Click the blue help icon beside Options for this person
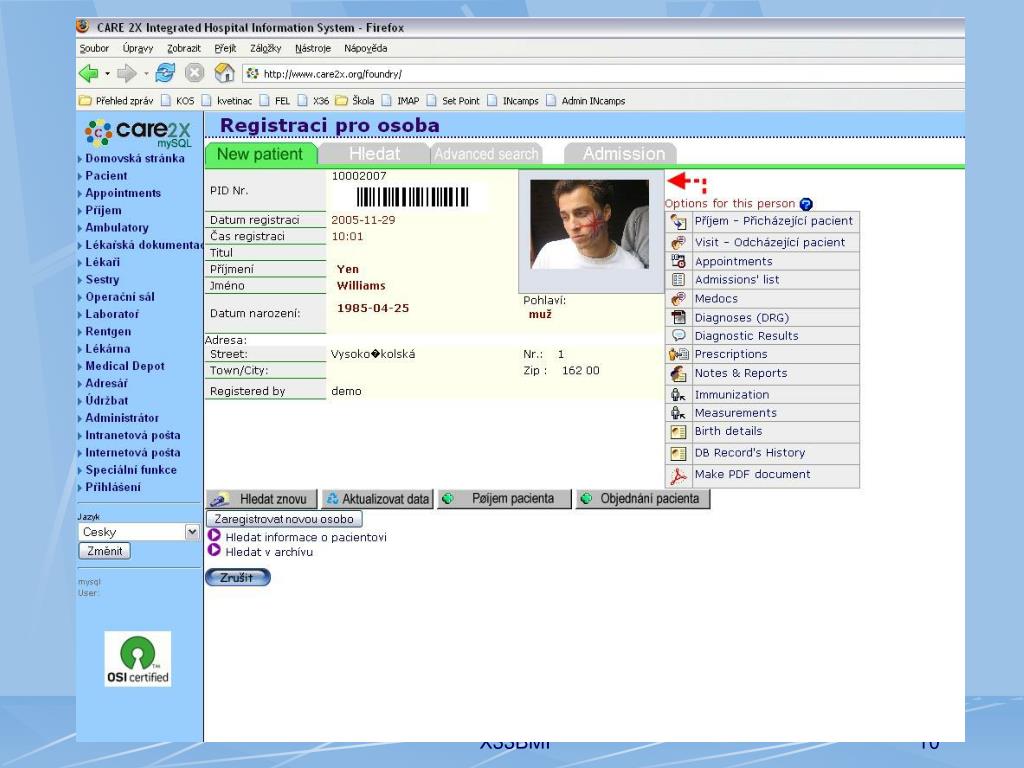 tap(807, 204)
